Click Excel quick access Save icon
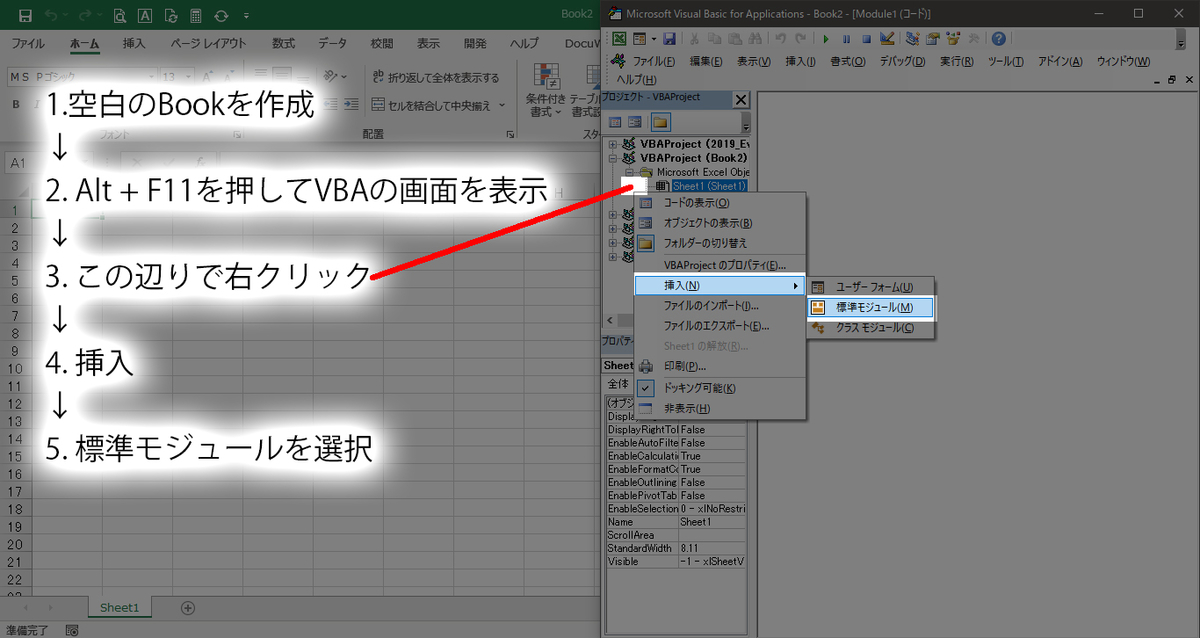 25,16
